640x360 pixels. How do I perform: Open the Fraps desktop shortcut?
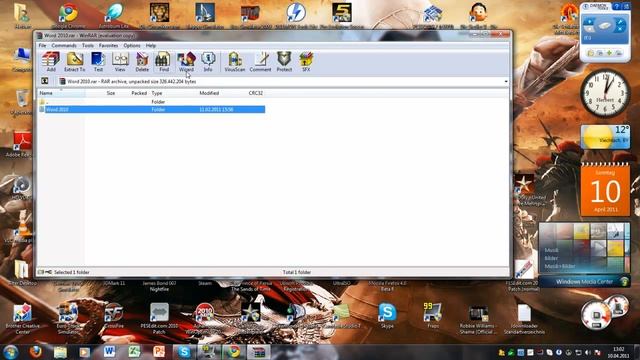pyautogui.click(x=433, y=316)
